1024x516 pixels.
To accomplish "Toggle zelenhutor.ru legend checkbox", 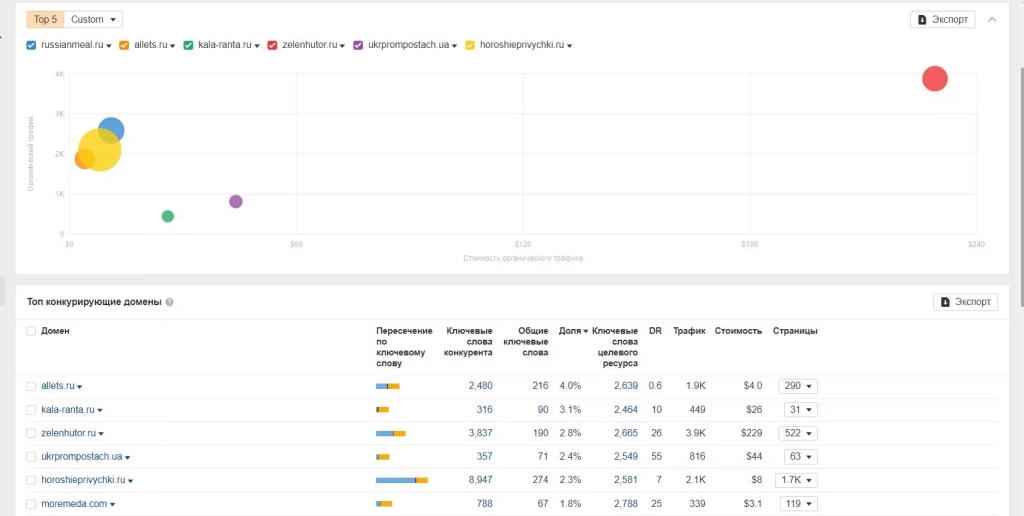I will coord(272,45).
